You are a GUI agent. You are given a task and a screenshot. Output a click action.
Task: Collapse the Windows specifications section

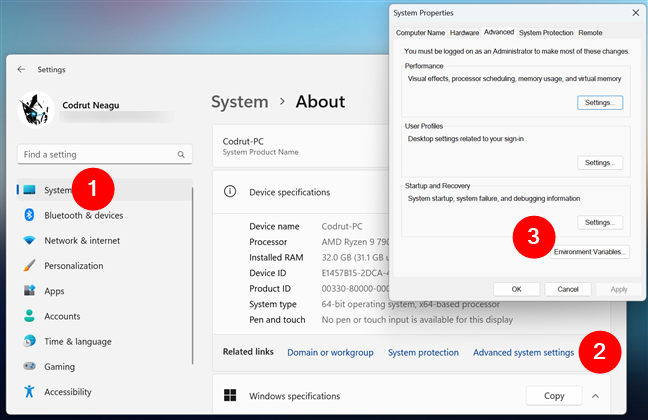click(595, 396)
